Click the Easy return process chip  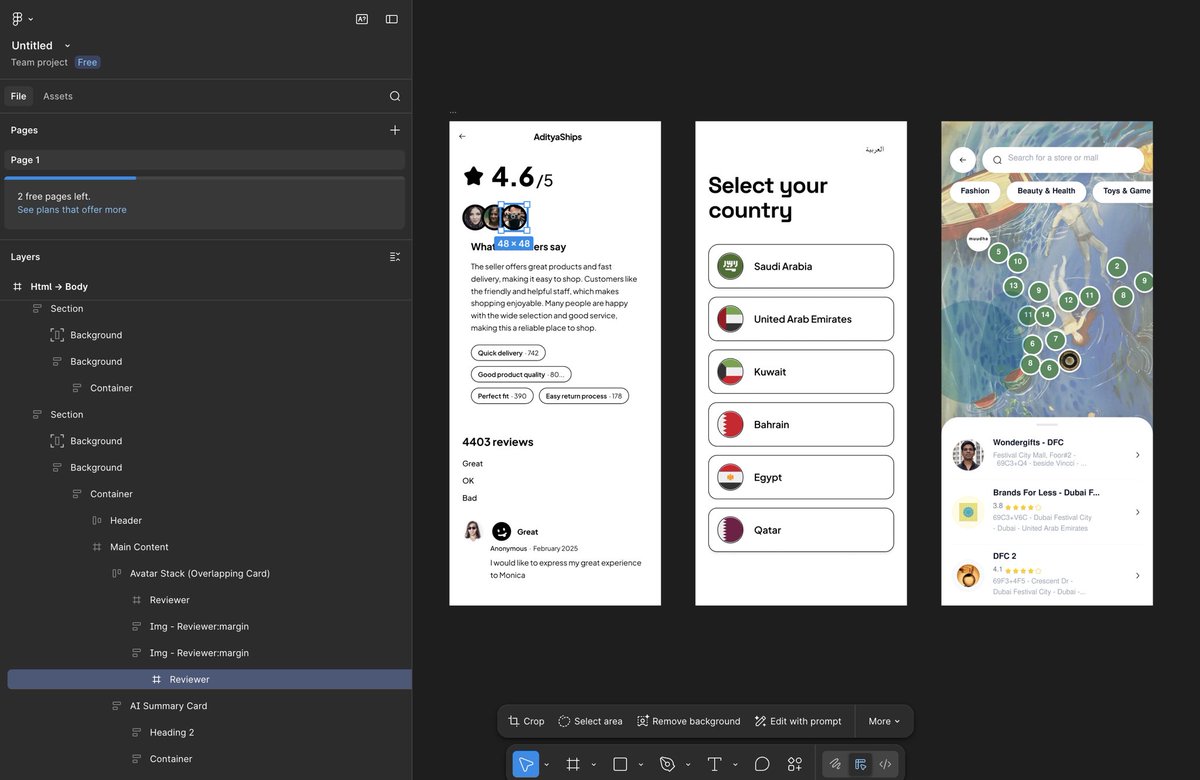(x=584, y=396)
